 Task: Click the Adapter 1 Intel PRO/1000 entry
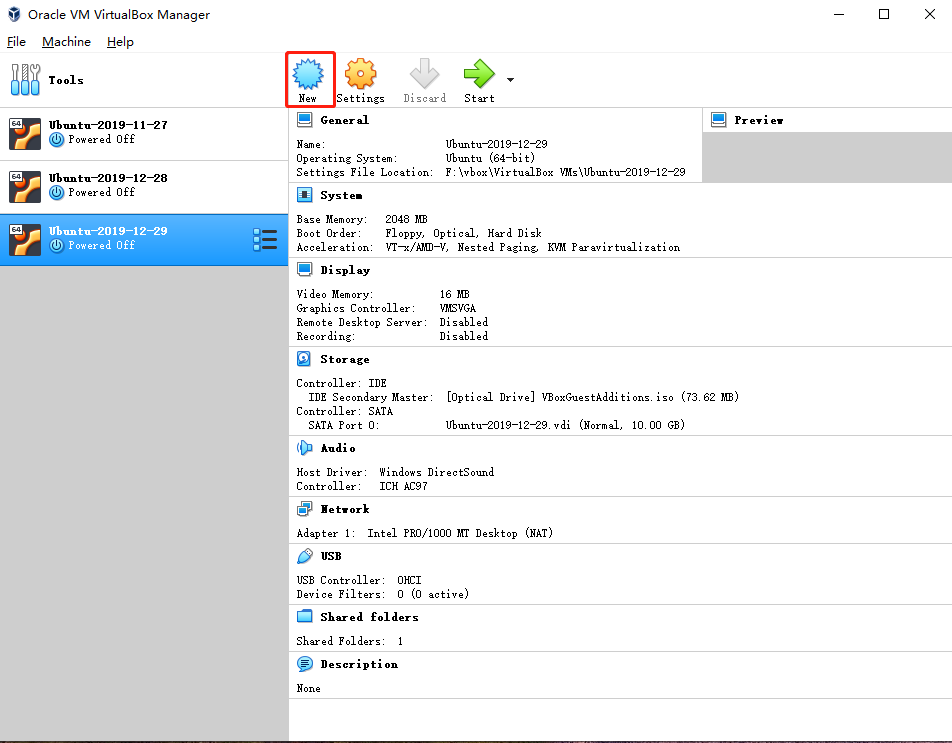(x=460, y=533)
